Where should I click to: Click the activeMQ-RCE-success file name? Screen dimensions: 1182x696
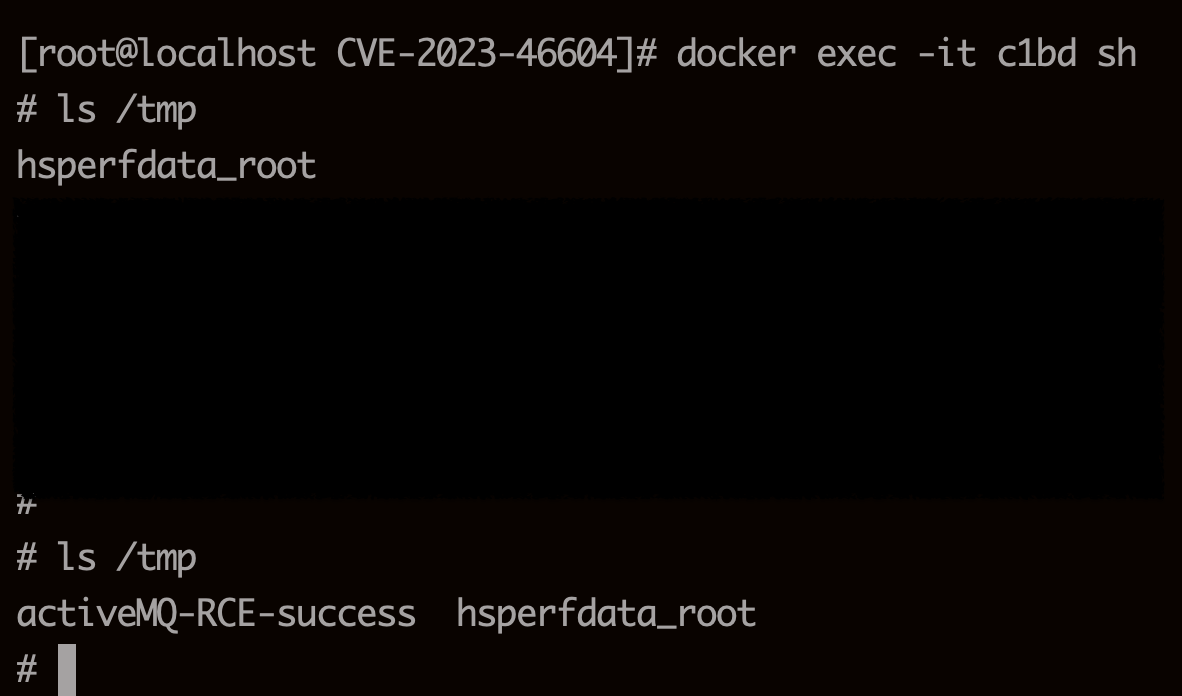coord(216,613)
